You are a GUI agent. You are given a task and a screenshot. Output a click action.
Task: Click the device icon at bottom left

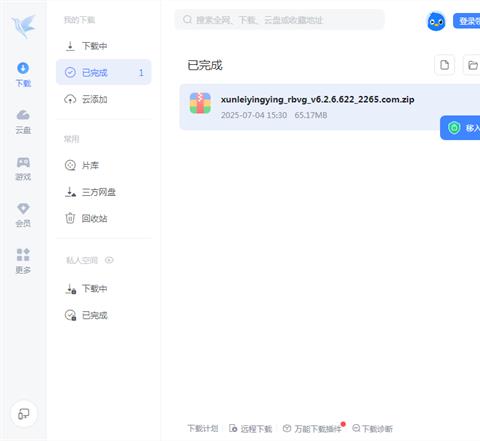[x=23, y=414]
